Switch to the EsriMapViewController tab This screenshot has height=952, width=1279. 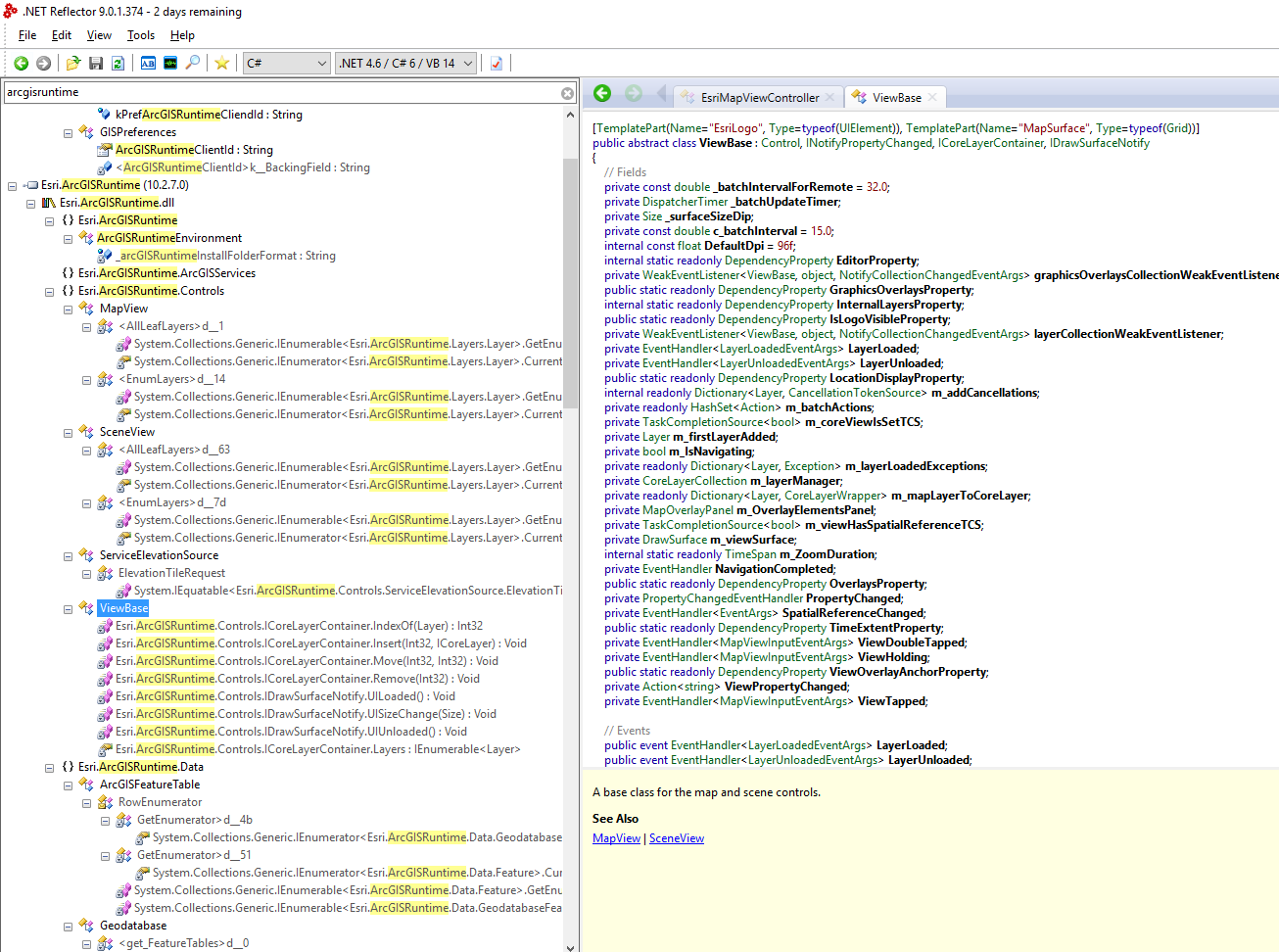coord(759,98)
